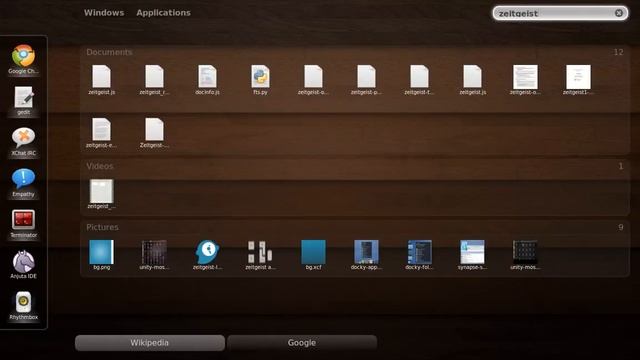Open the docky-app... screenshot

366,255
